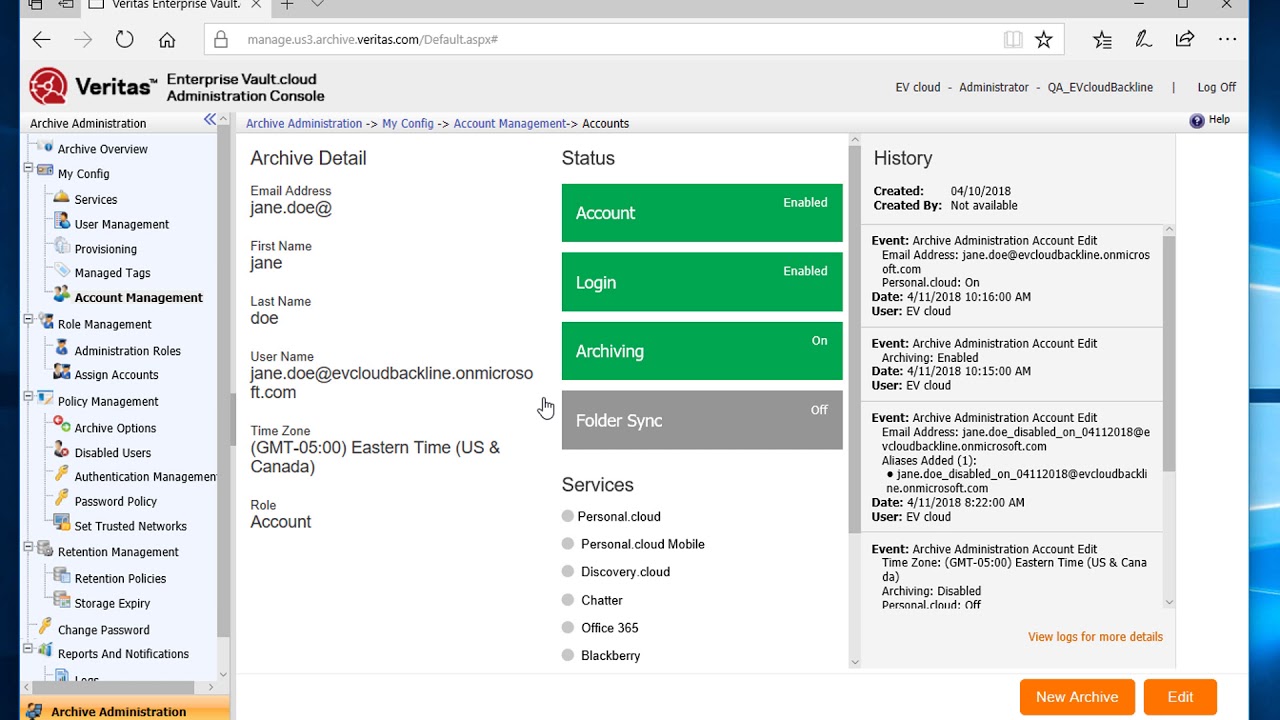Click the User Management icon
Viewport: 1280px width, 720px height.
click(x=62, y=223)
